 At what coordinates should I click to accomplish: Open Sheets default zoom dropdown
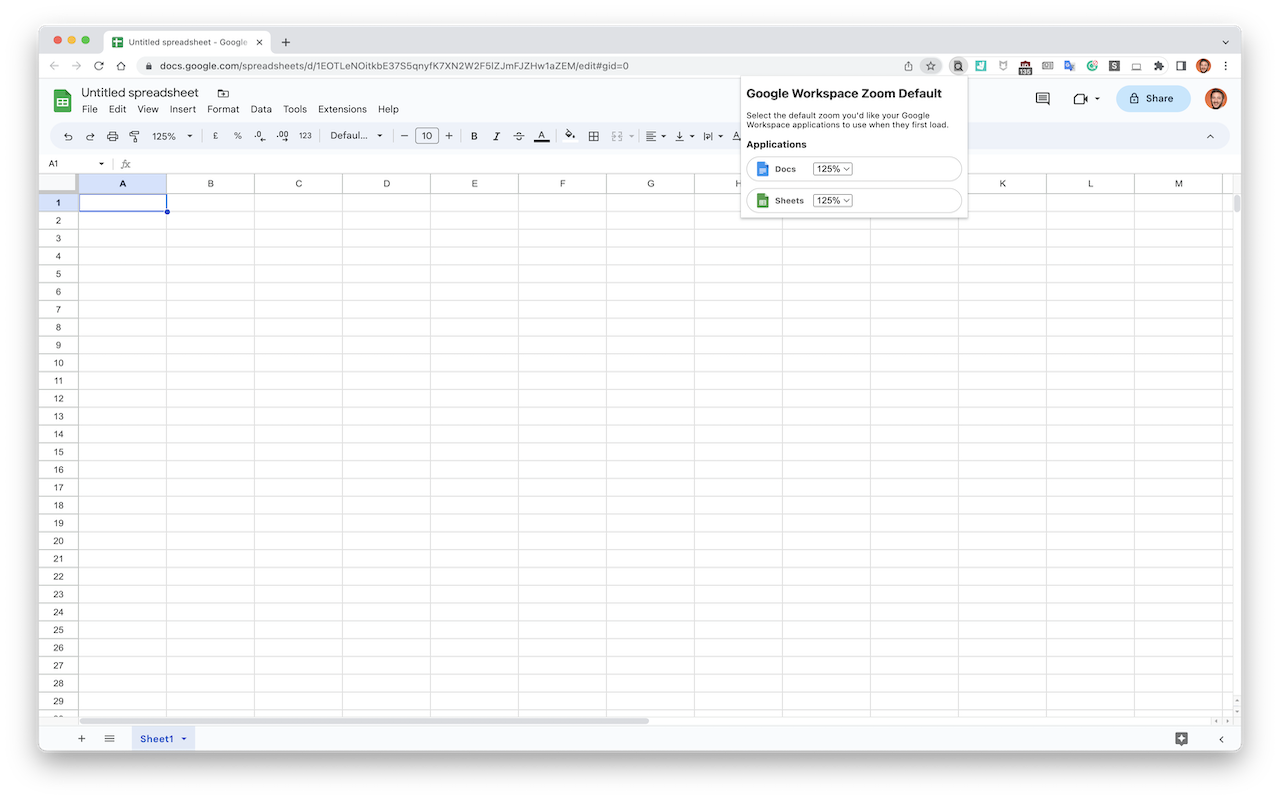(832, 201)
